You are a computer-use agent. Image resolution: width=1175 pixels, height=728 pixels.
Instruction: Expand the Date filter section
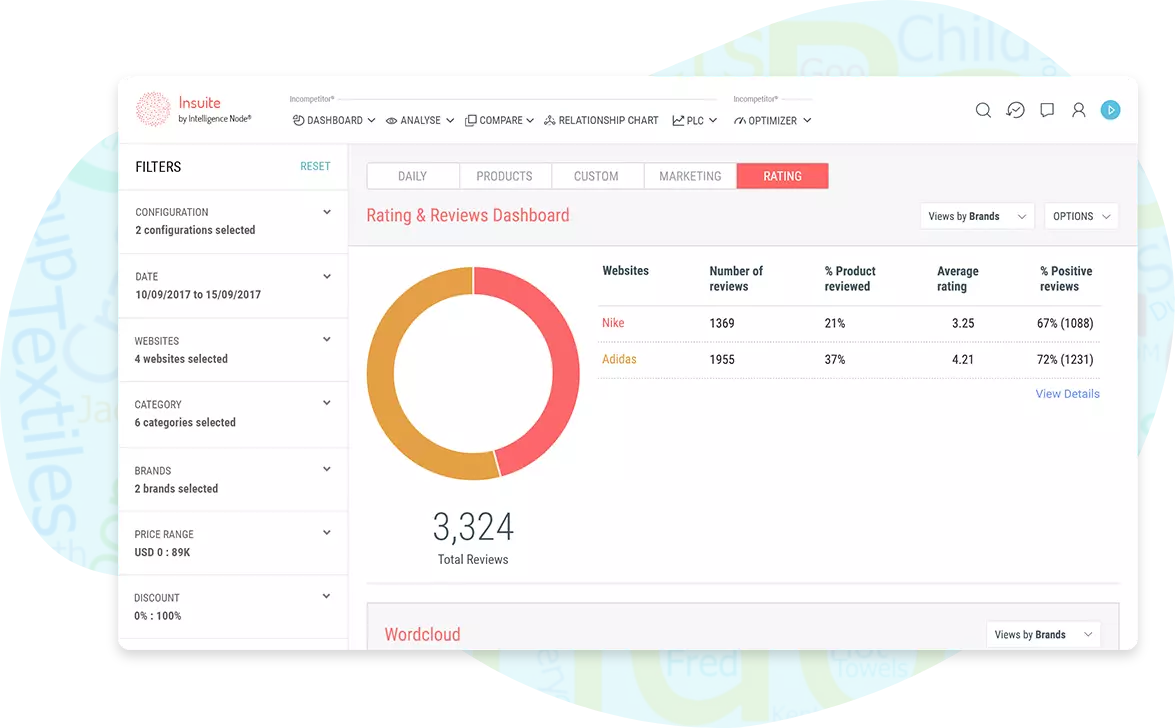tap(327, 276)
